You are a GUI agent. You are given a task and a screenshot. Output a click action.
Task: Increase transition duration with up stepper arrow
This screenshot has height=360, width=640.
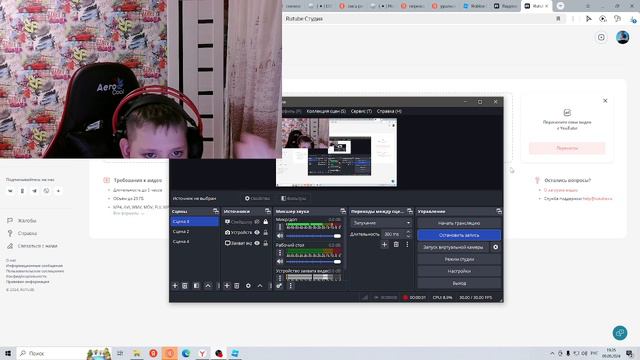(x=408, y=232)
